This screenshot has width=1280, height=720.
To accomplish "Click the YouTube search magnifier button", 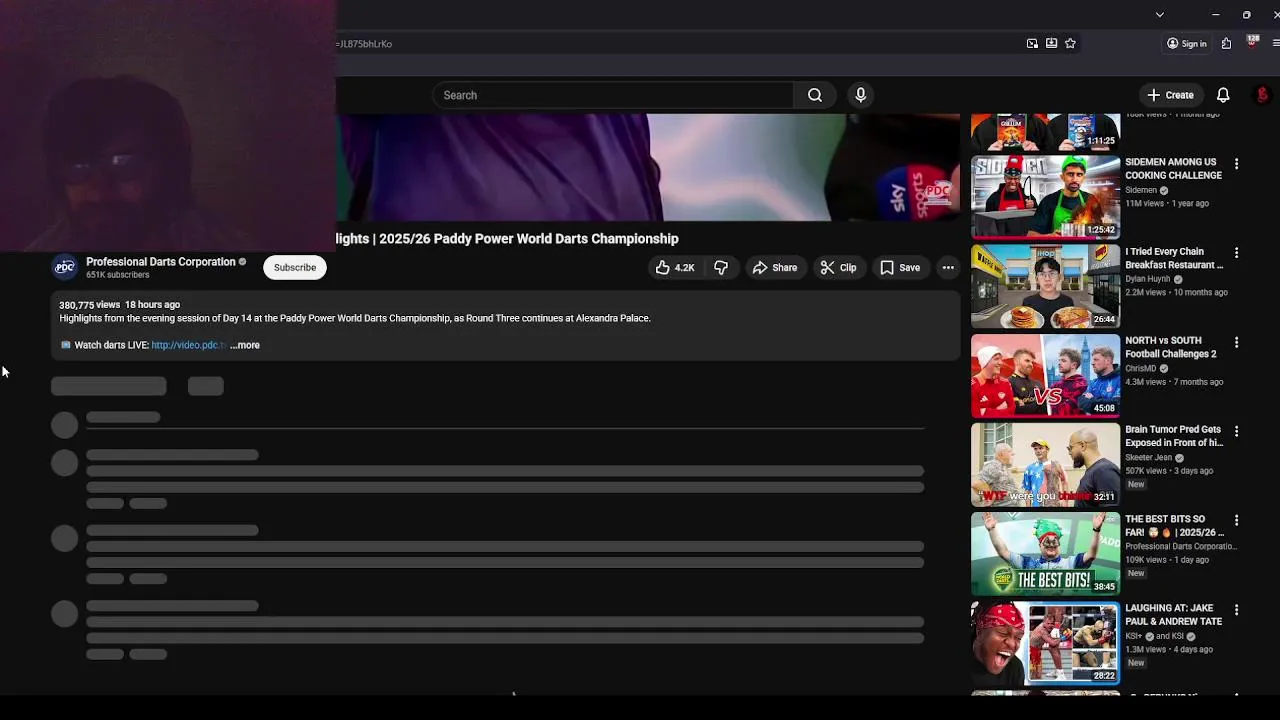I will [x=815, y=95].
